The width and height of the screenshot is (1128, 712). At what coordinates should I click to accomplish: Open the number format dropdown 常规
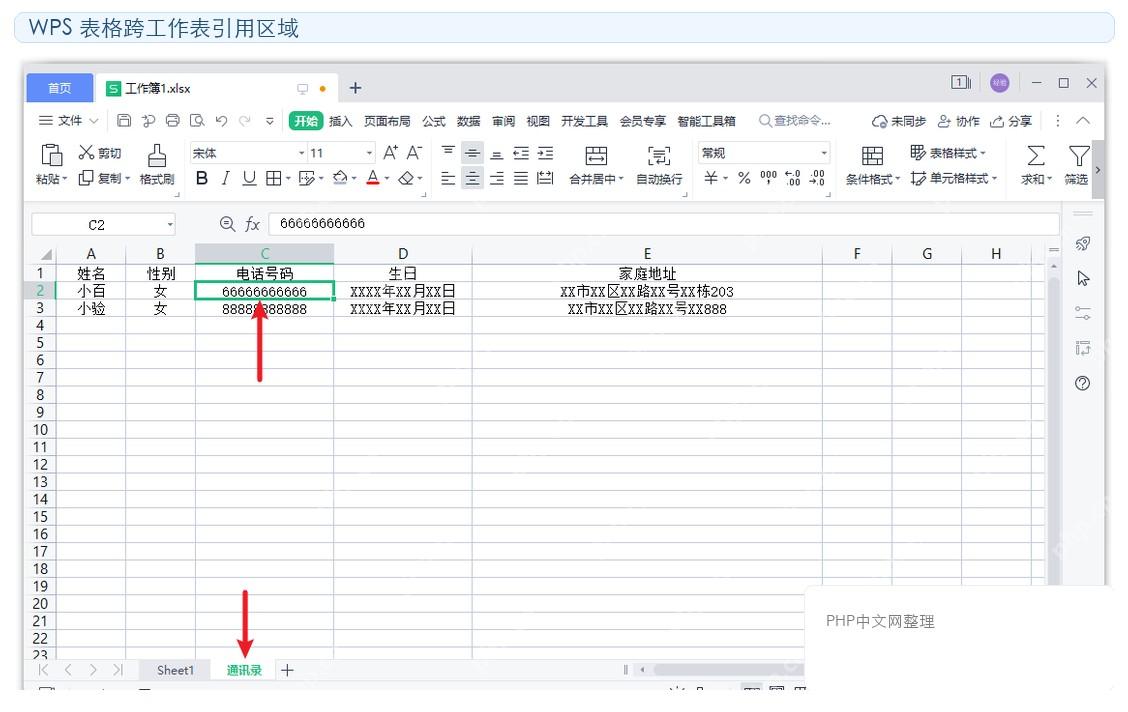[824, 153]
